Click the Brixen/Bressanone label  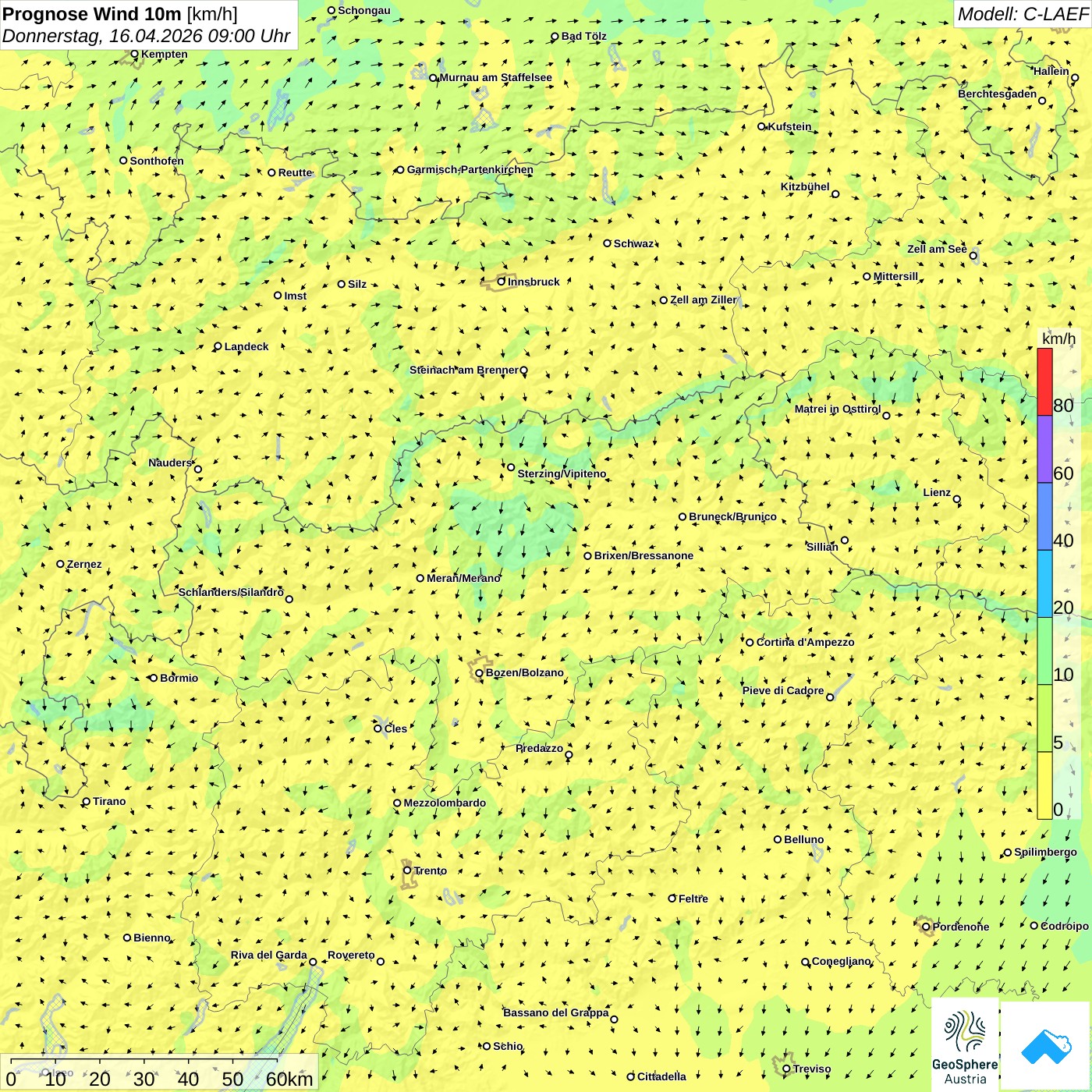click(x=643, y=555)
